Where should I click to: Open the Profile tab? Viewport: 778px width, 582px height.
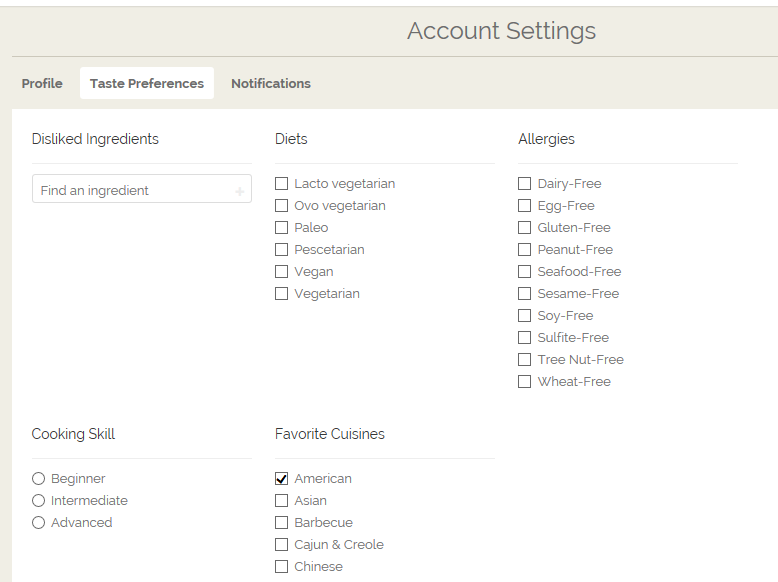42,84
